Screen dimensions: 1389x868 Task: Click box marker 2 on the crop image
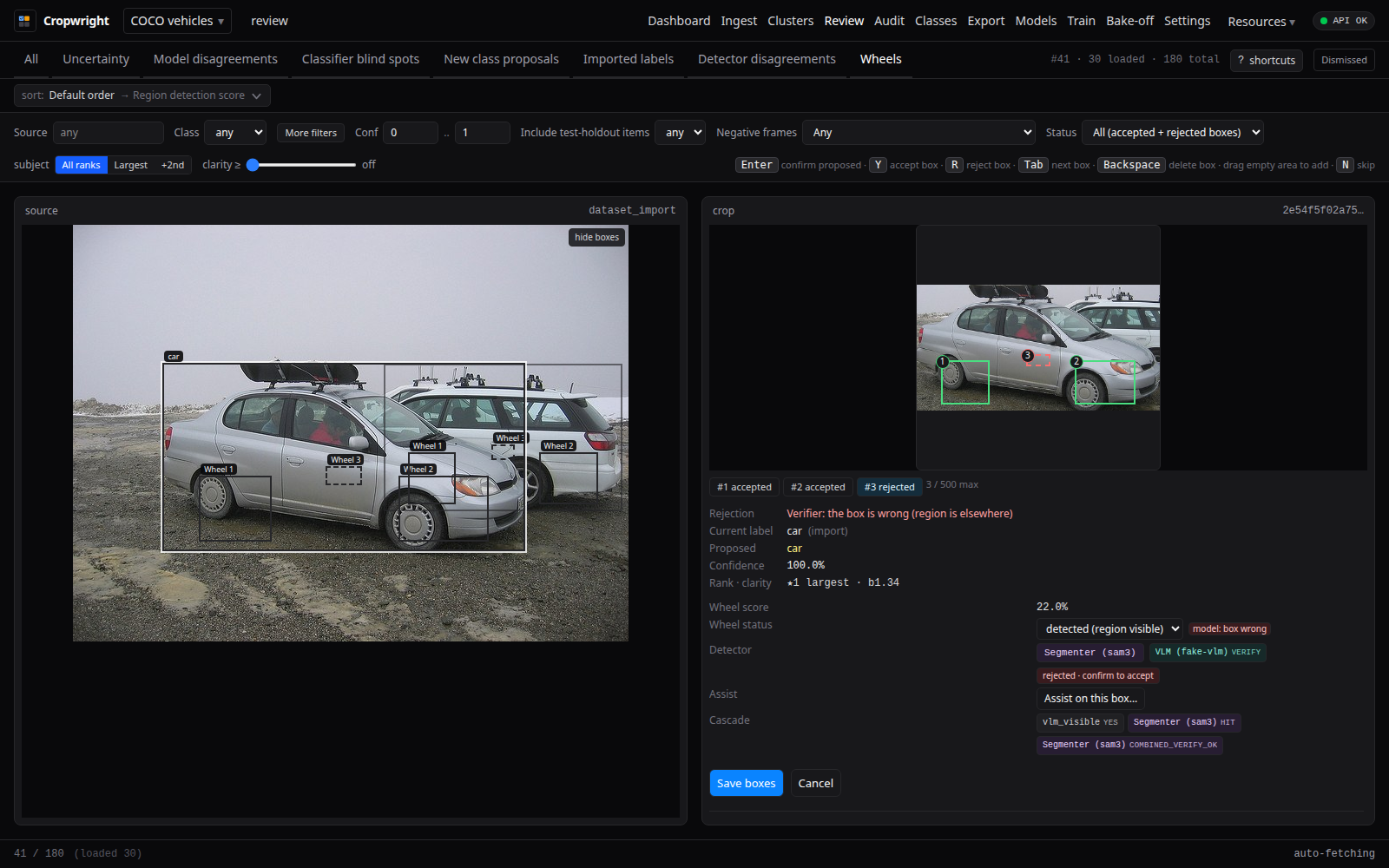point(1076,361)
